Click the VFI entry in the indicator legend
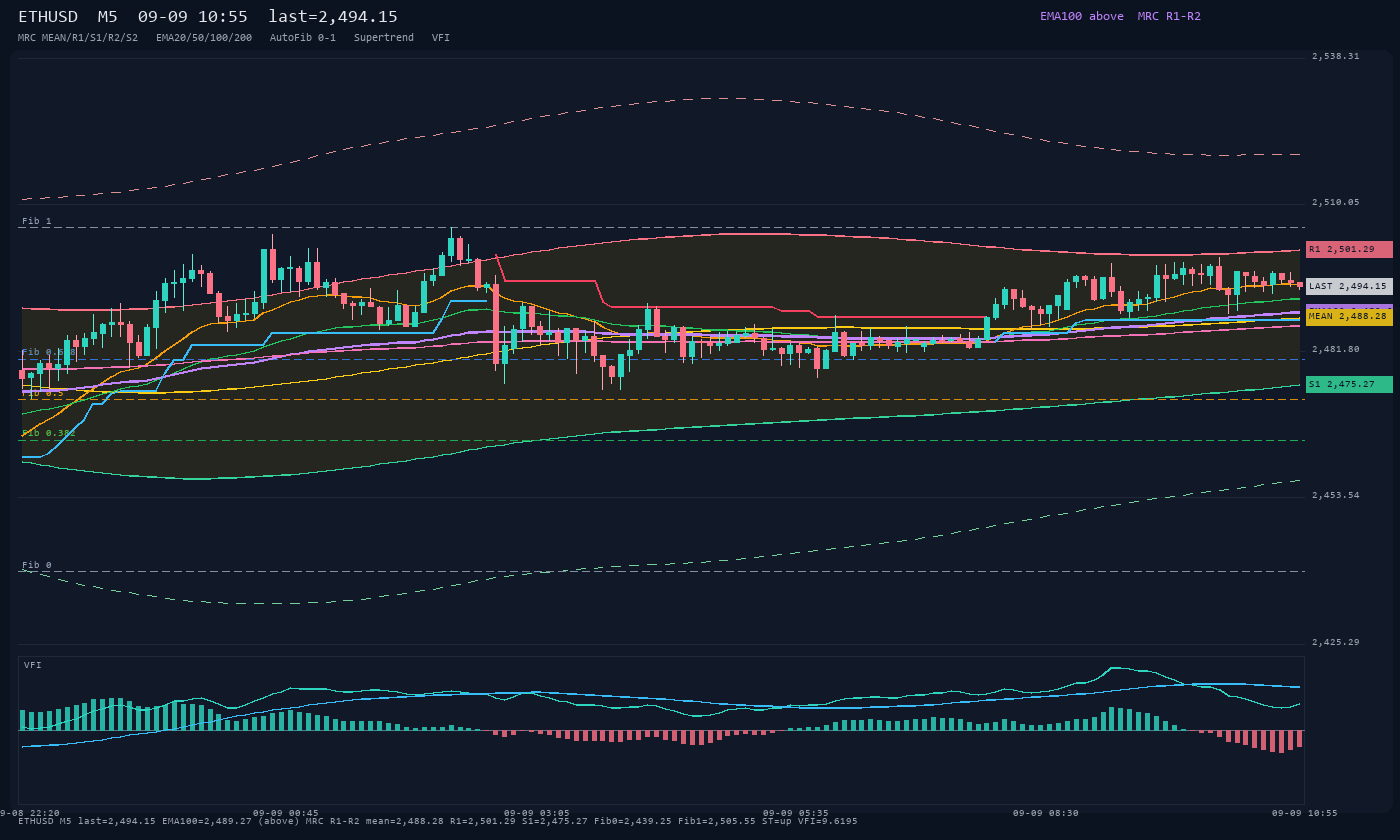The width and height of the screenshot is (1400, 840). pyautogui.click(x=441, y=38)
